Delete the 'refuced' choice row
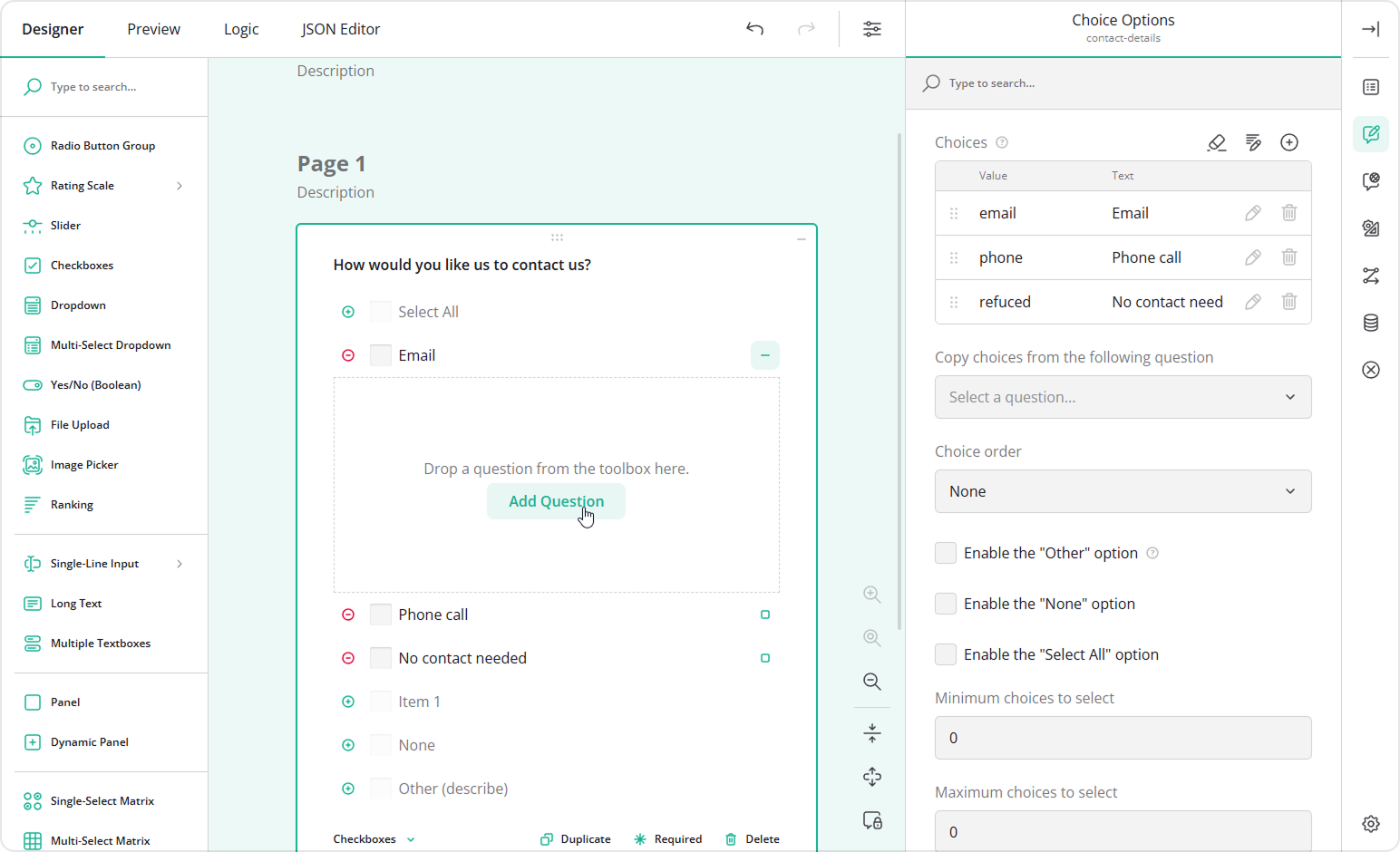 [x=1289, y=302]
